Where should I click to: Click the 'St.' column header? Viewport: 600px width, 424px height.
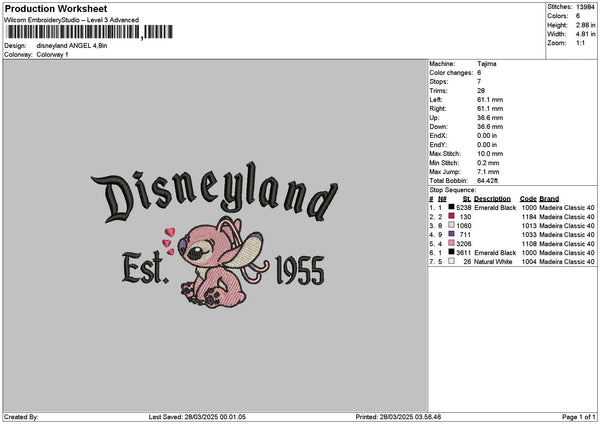[467, 199]
